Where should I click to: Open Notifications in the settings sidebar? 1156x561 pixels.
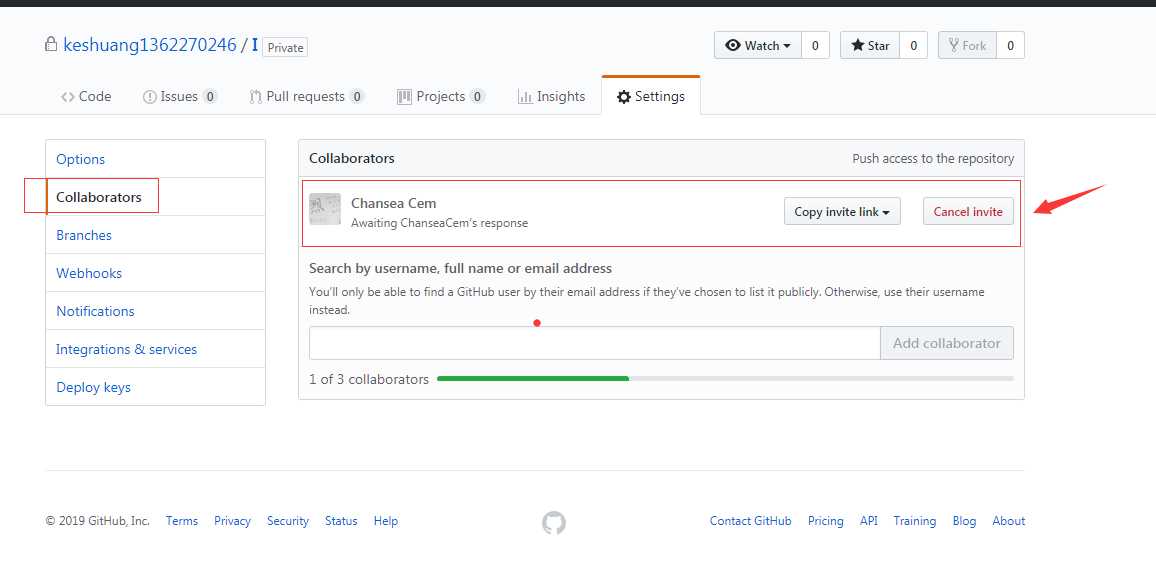(156, 311)
